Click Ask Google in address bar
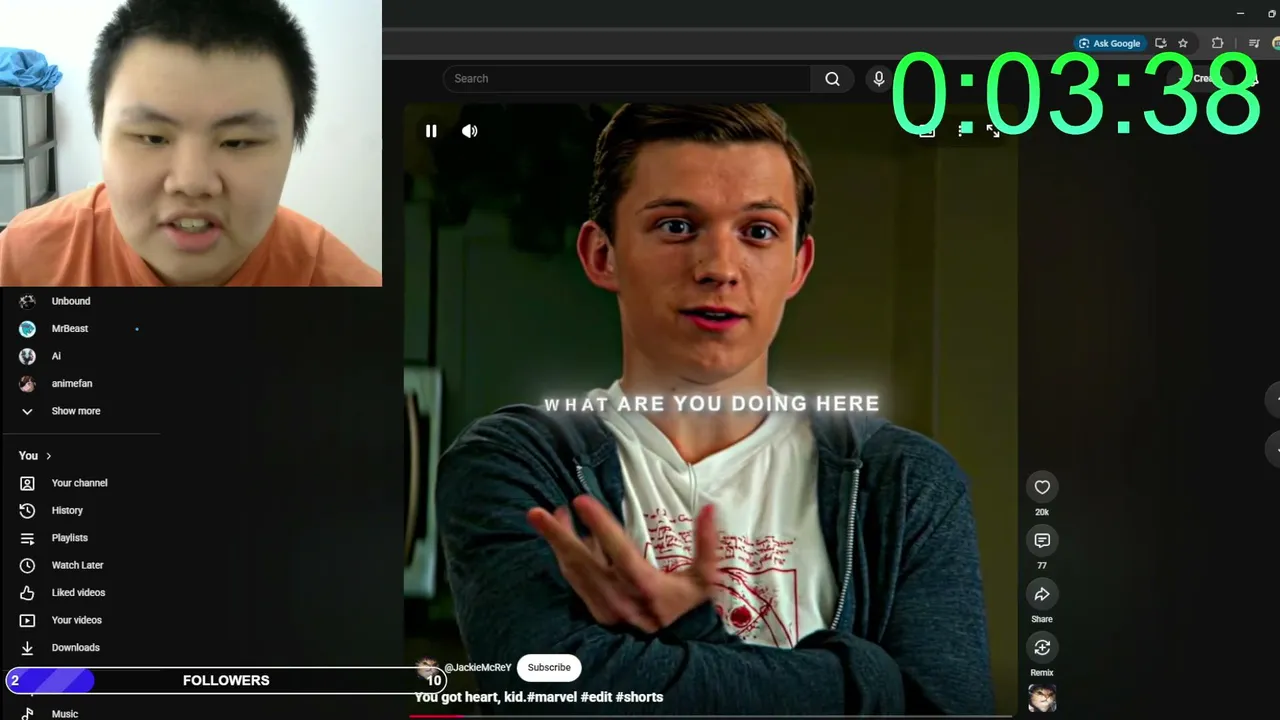1280x720 pixels. click(1110, 43)
